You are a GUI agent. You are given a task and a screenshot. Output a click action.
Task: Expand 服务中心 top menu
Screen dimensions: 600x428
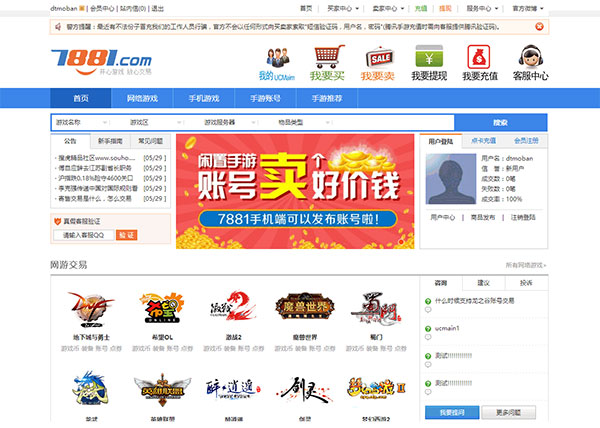click(482, 8)
